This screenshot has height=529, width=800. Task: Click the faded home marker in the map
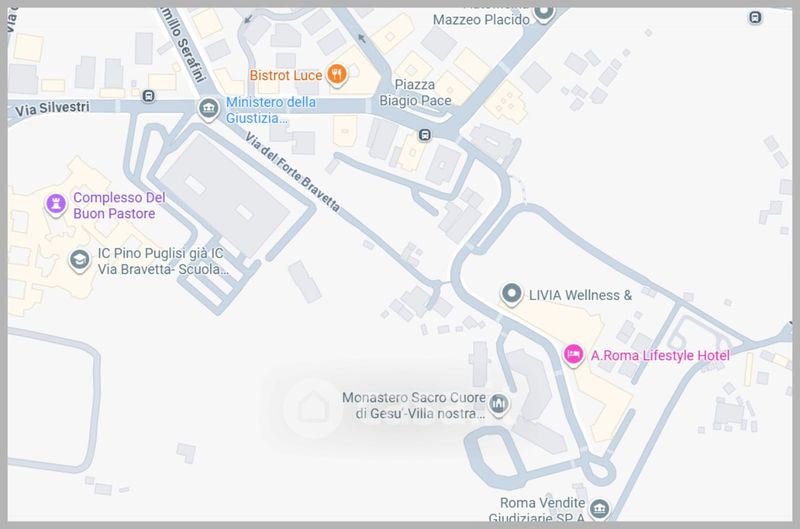(313, 408)
